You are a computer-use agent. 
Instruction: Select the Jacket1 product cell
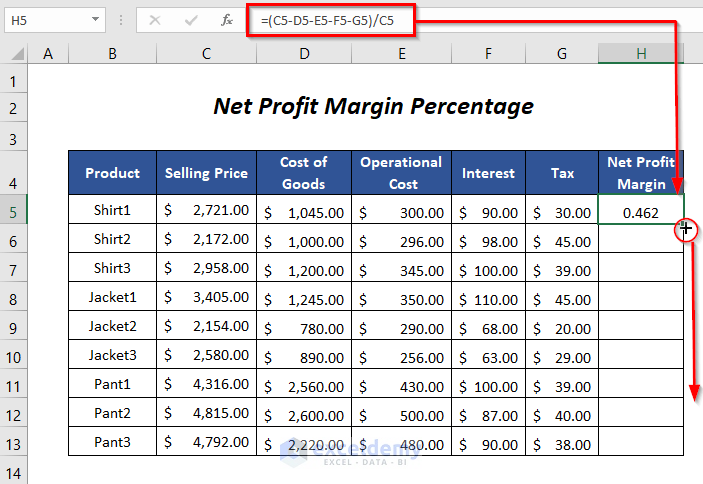point(113,297)
